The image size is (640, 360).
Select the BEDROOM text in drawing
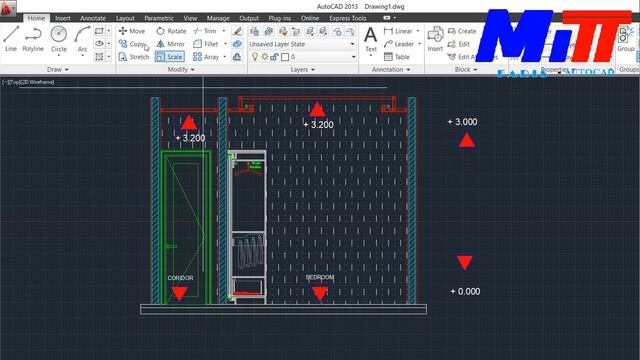pyautogui.click(x=320, y=277)
